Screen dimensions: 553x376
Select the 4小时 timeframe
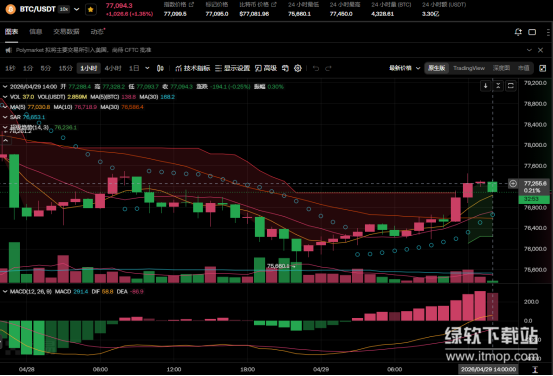point(113,68)
